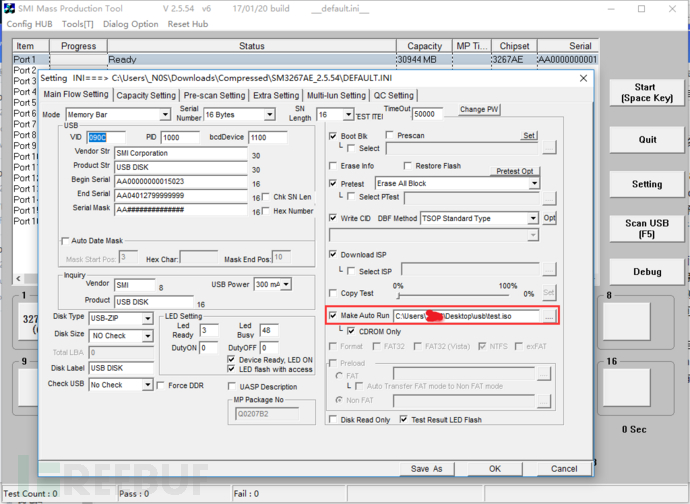Image resolution: width=690 pixels, height=504 pixels.
Task: Switch to the Extra Setting tab
Action: tap(276, 95)
